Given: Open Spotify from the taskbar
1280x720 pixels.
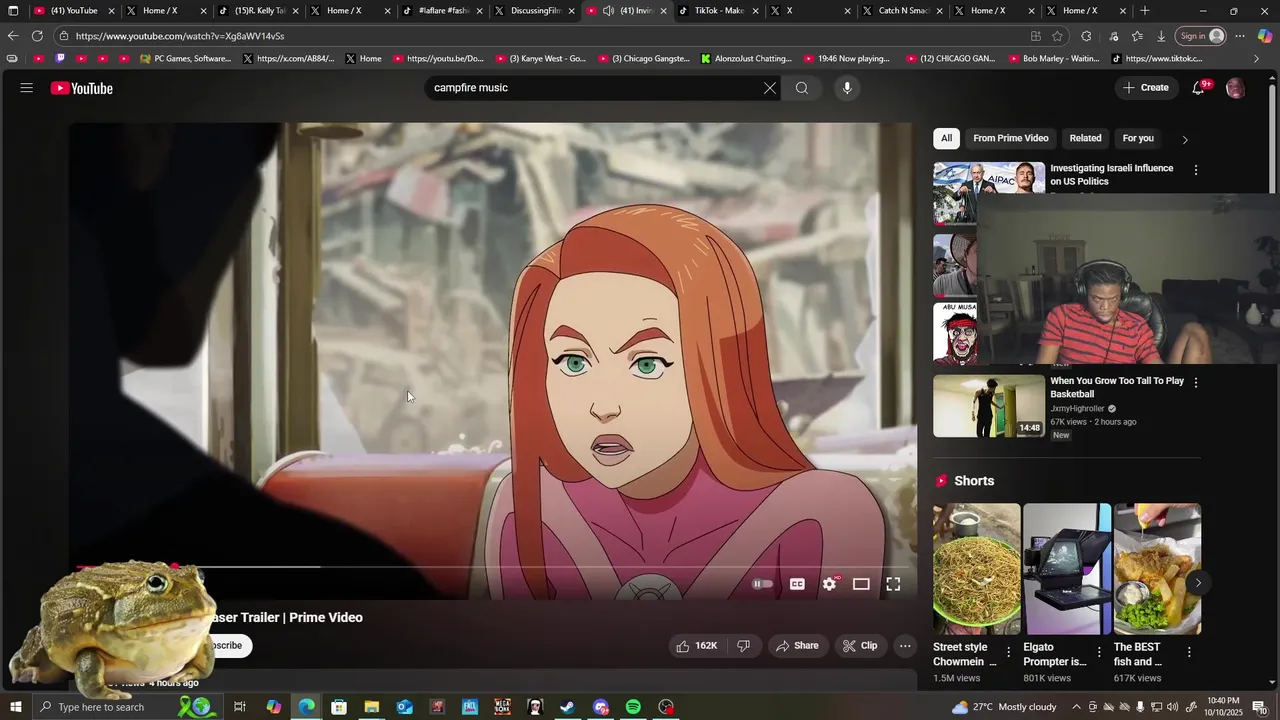Looking at the screenshot, I should click(x=633, y=707).
